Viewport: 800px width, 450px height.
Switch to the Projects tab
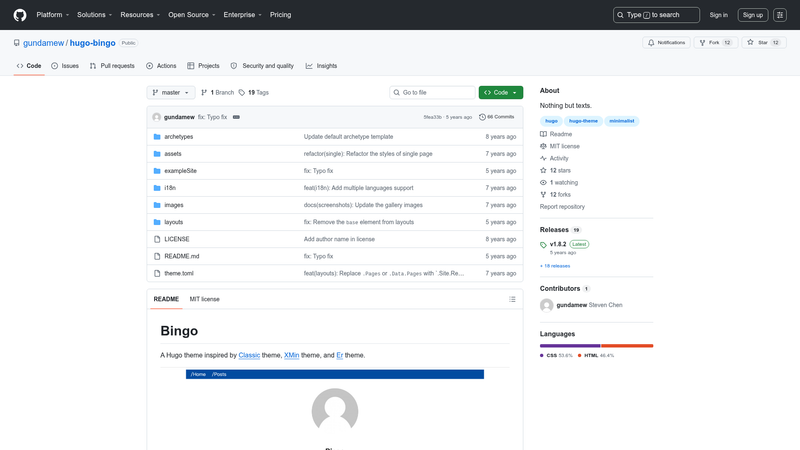(203, 66)
